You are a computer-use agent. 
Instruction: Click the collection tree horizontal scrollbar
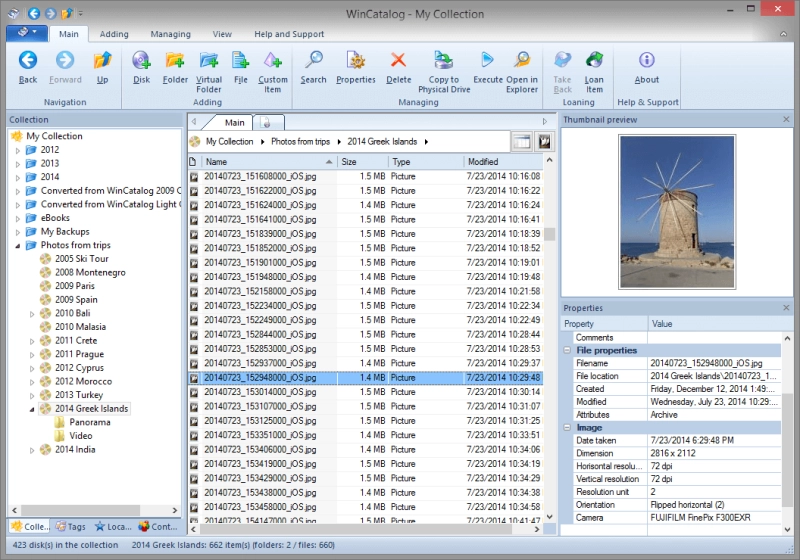coord(80,510)
